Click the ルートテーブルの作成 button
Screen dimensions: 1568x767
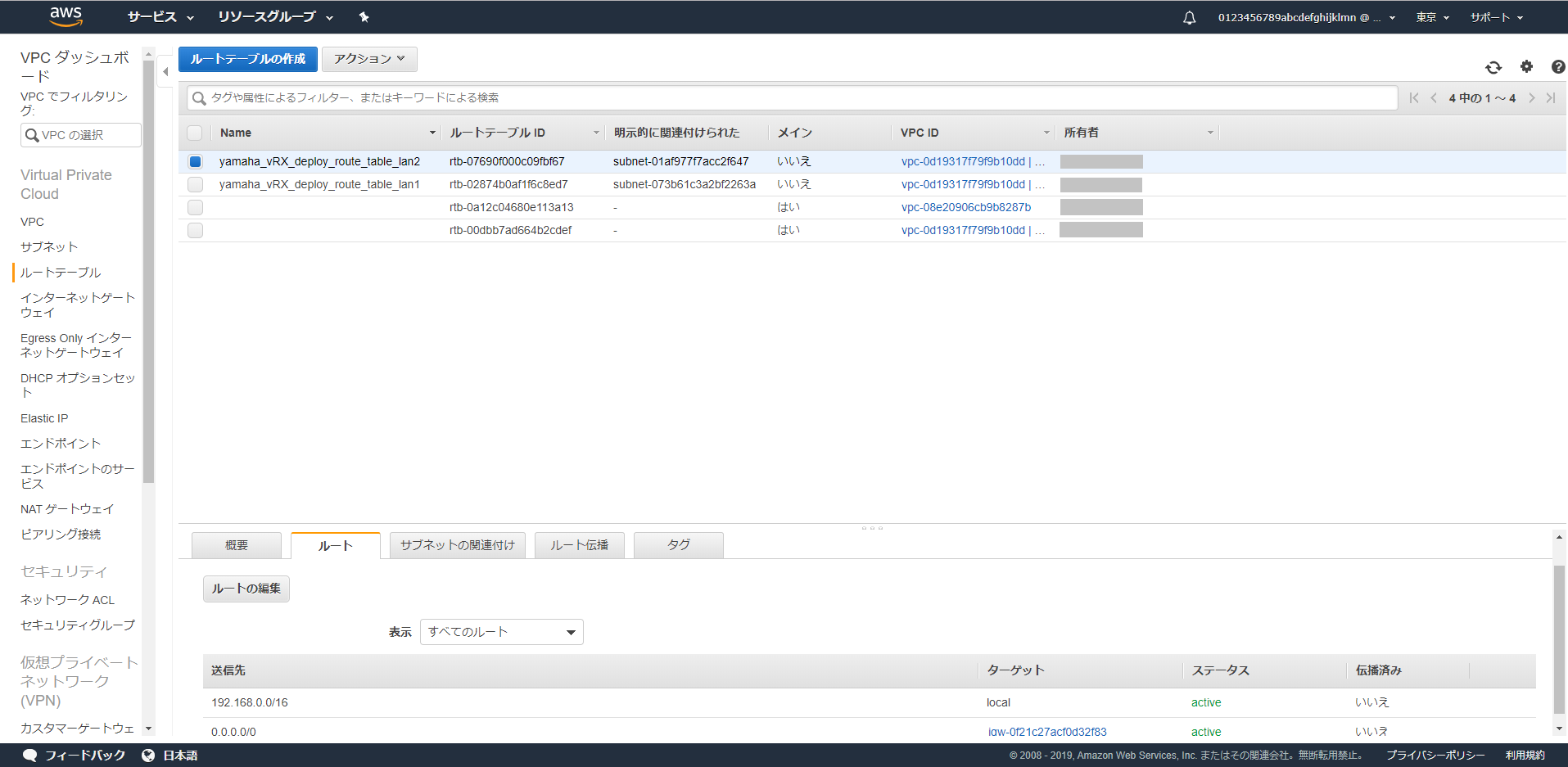[247, 59]
